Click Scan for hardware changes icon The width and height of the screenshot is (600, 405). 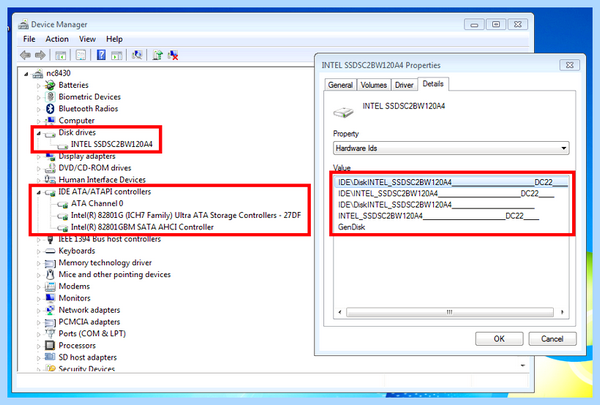pyautogui.click(x=137, y=55)
